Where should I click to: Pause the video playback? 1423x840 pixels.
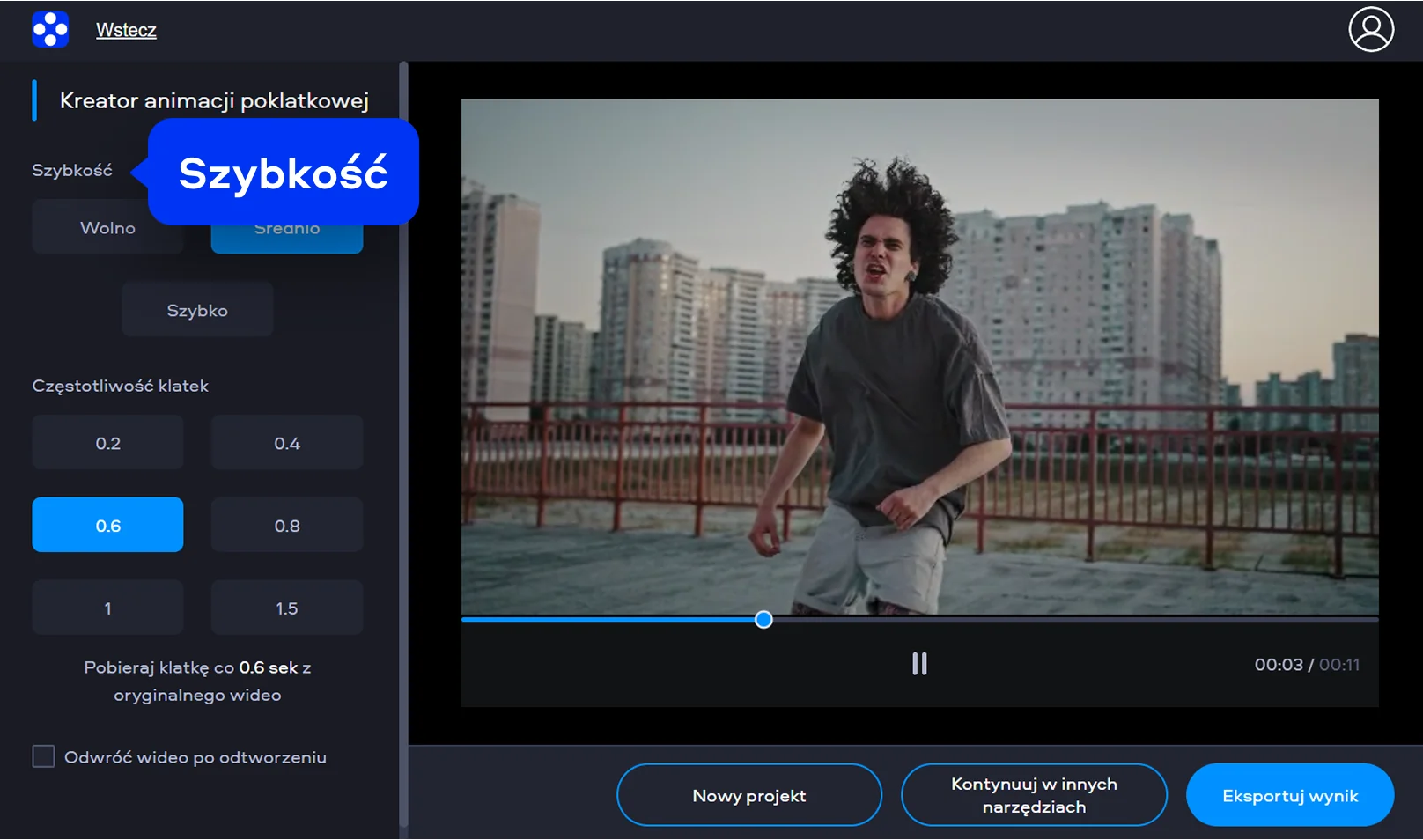tap(919, 664)
